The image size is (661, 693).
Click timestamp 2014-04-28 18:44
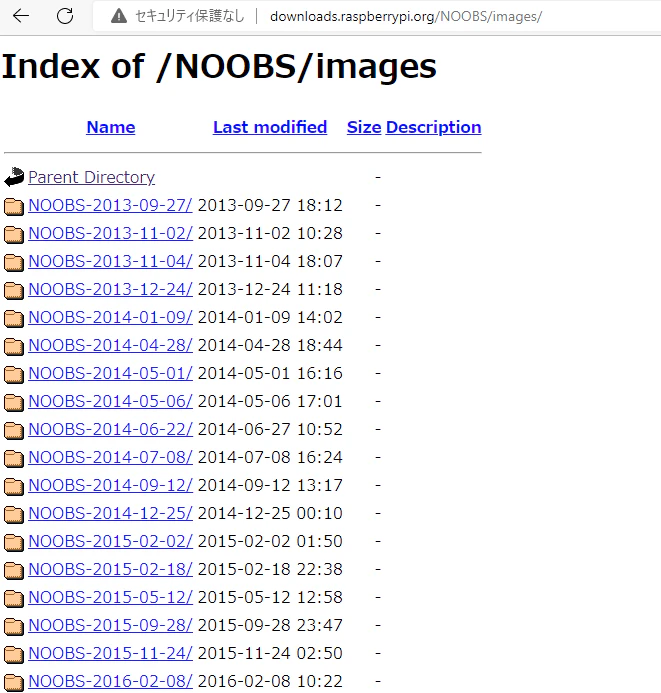(x=270, y=345)
